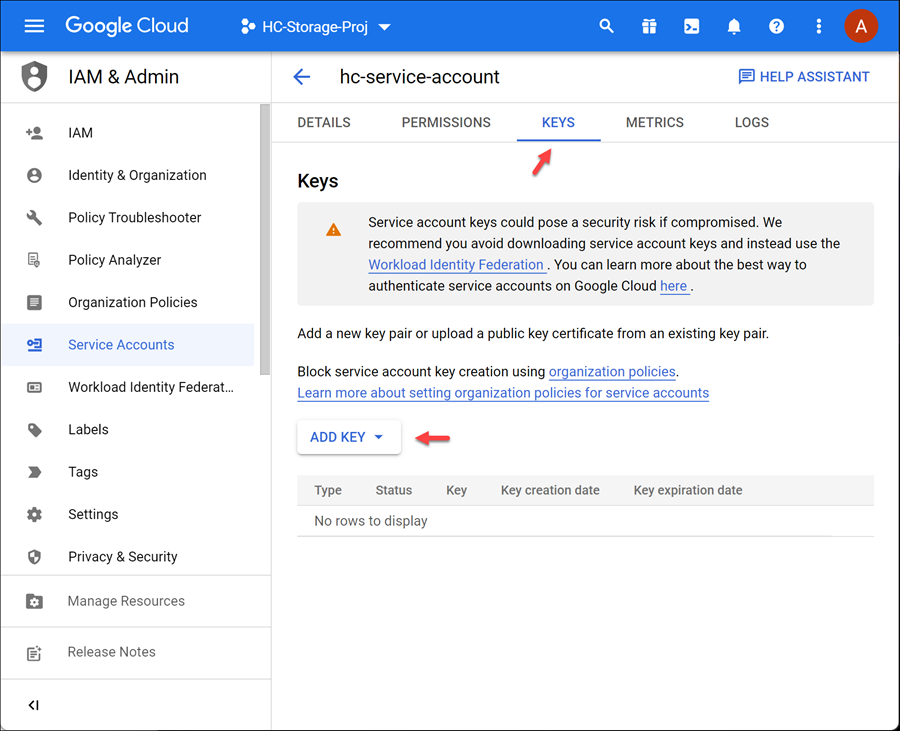Go back using the left arrow
Screen dimensions: 900x731
click(x=301, y=76)
